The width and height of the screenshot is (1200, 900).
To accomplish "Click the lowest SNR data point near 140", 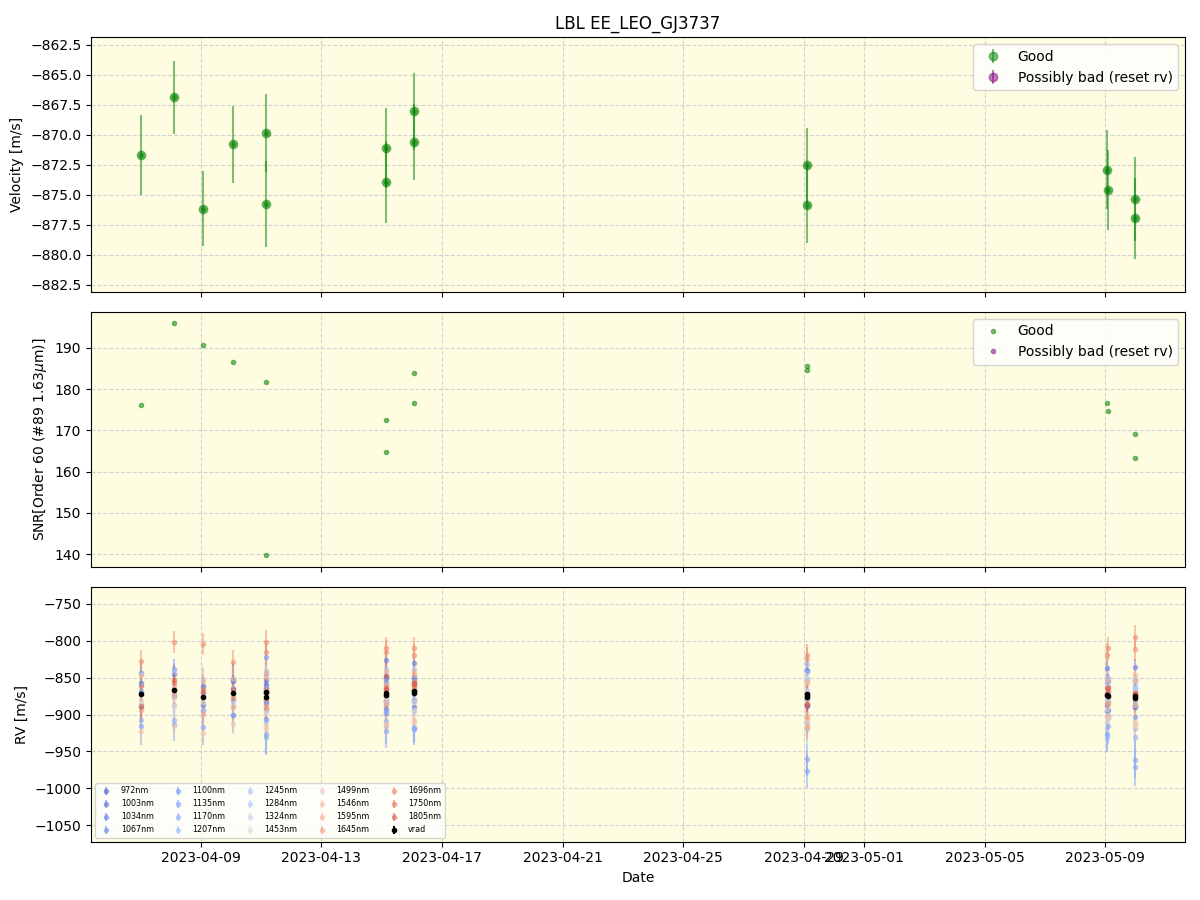I will (x=266, y=555).
